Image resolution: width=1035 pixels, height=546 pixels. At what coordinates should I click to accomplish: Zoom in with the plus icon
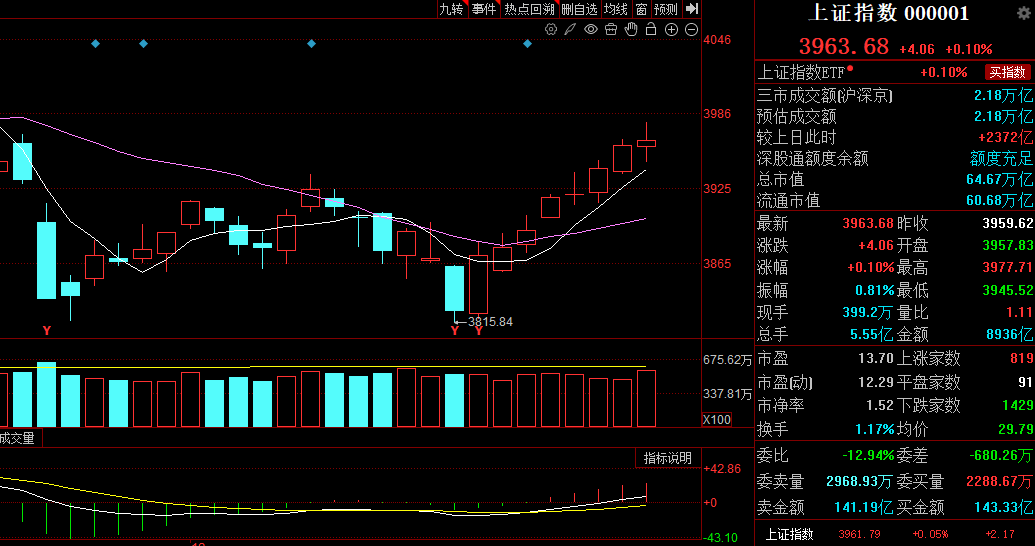[x=671, y=30]
